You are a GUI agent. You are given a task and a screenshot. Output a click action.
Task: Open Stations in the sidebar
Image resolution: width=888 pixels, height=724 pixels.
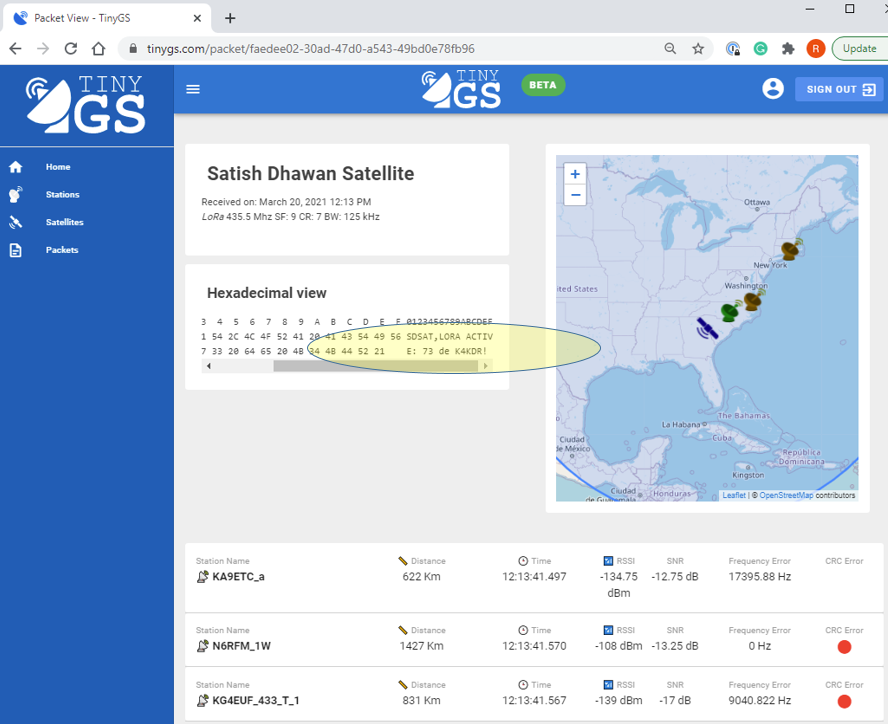pos(62,194)
